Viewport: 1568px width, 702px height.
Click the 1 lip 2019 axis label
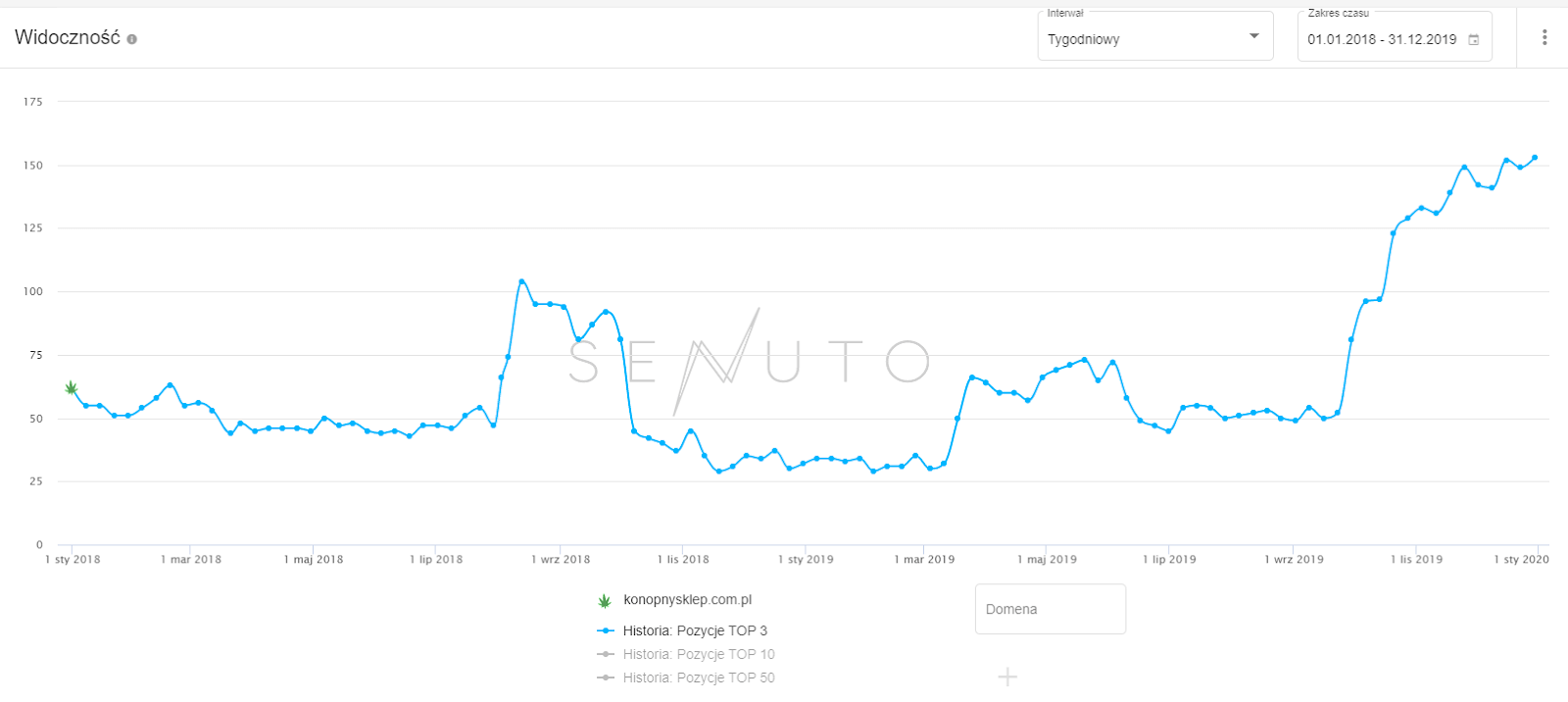pyautogui.click(x=1169, y=560)
